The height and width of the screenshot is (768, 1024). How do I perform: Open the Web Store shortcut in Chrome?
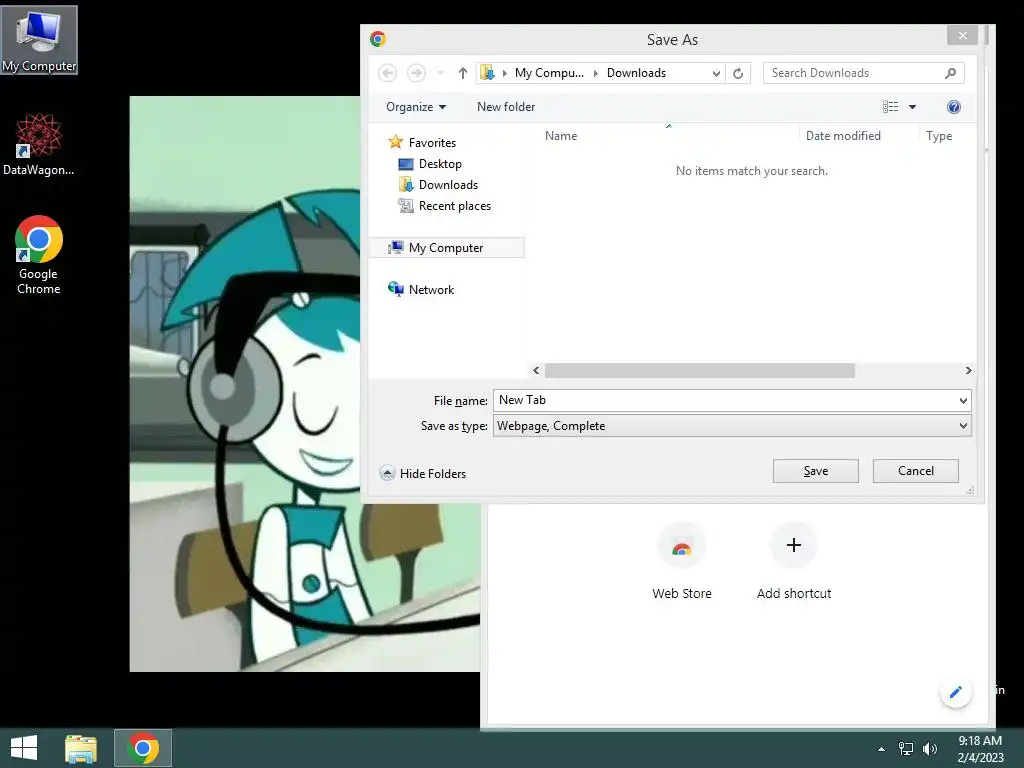[682, 562]
